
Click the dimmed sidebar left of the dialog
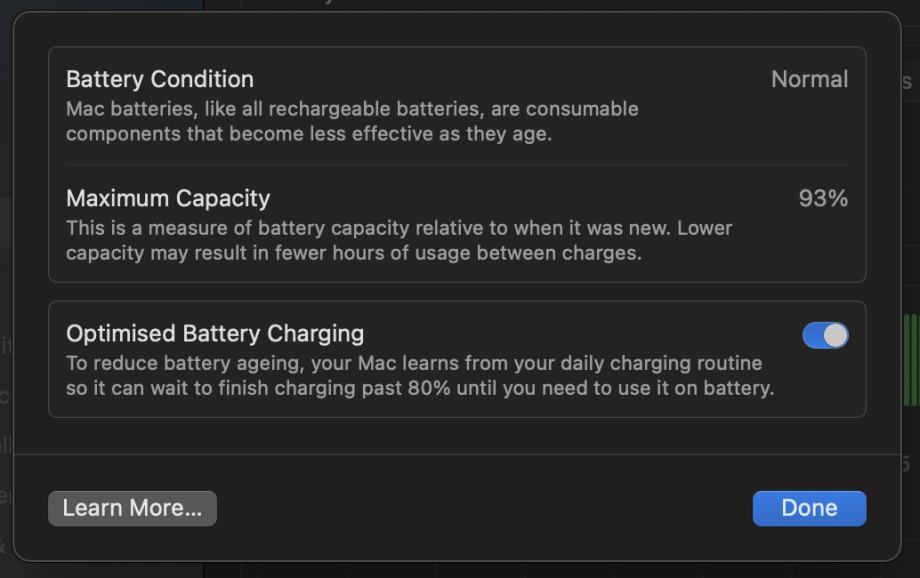pyautogui.click(x=6, y=300)
